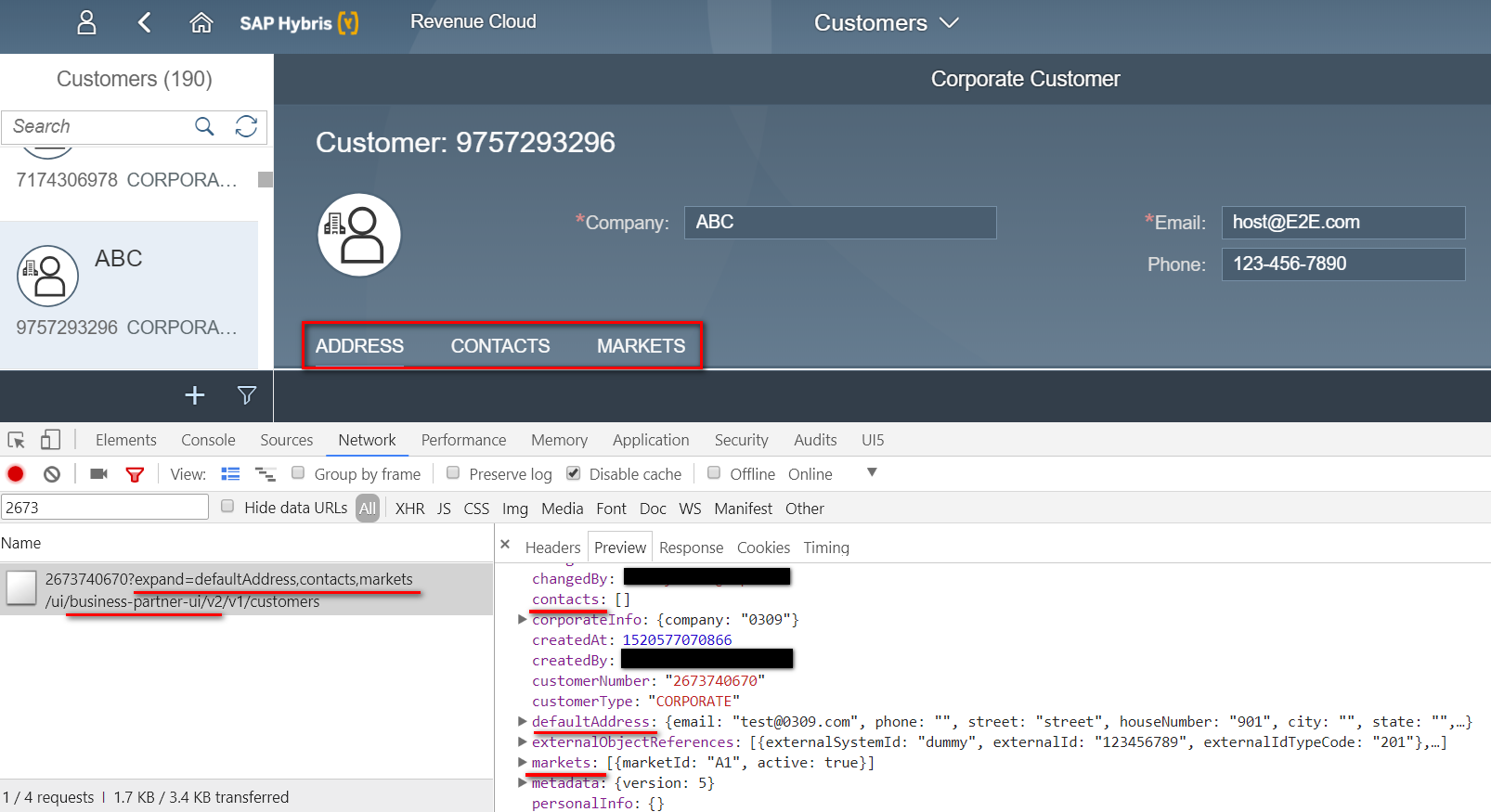
Task: Click the search magnifier icon in customer list
Action: [204, 126]
